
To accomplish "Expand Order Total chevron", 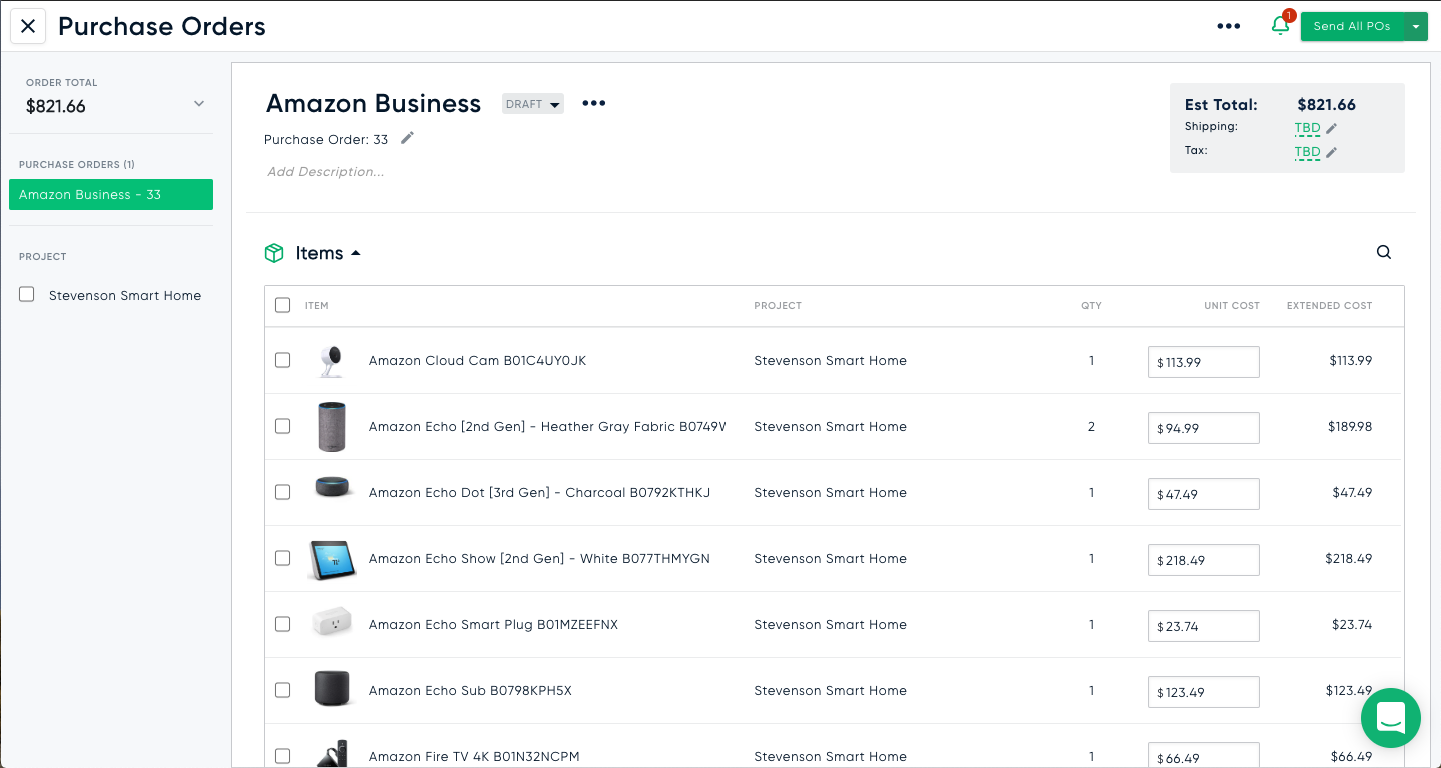I will 199,104.
